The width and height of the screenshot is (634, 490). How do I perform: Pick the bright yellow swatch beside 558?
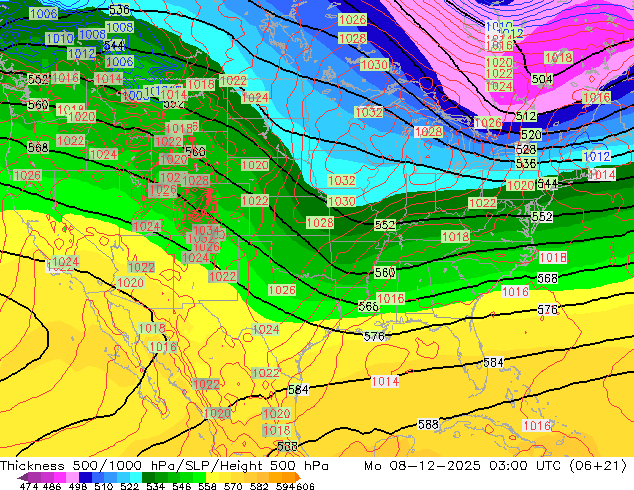[212, 477]
